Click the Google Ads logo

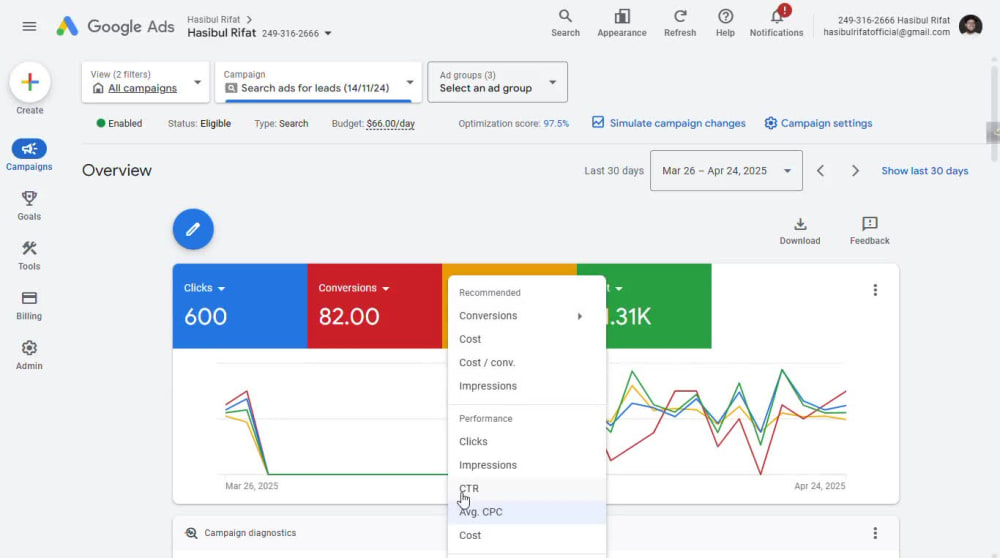115,26
